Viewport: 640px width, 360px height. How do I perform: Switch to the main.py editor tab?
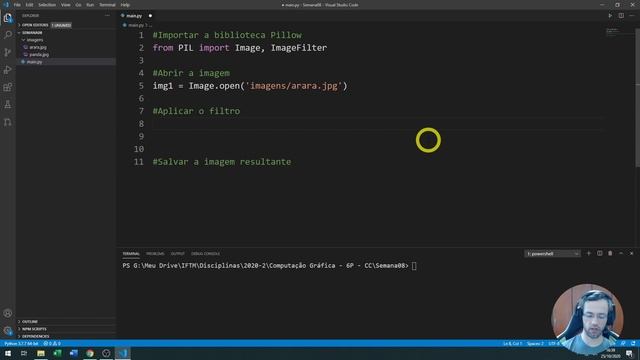(x=134, y=16)
